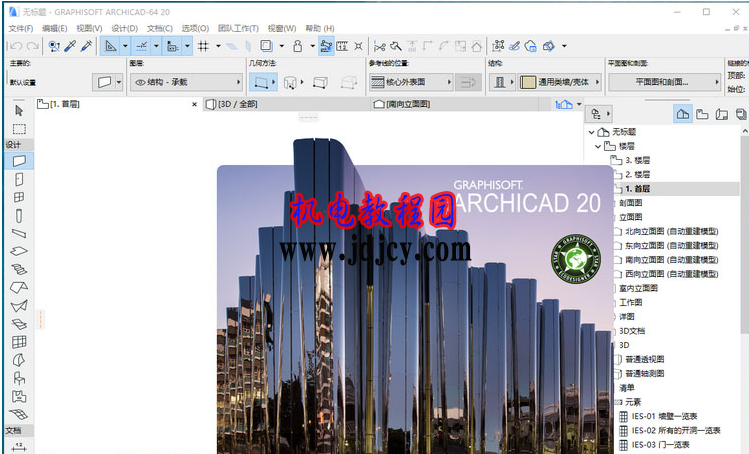Select the Morph tool
Screen dimensions: 749x454
(19, 360)
